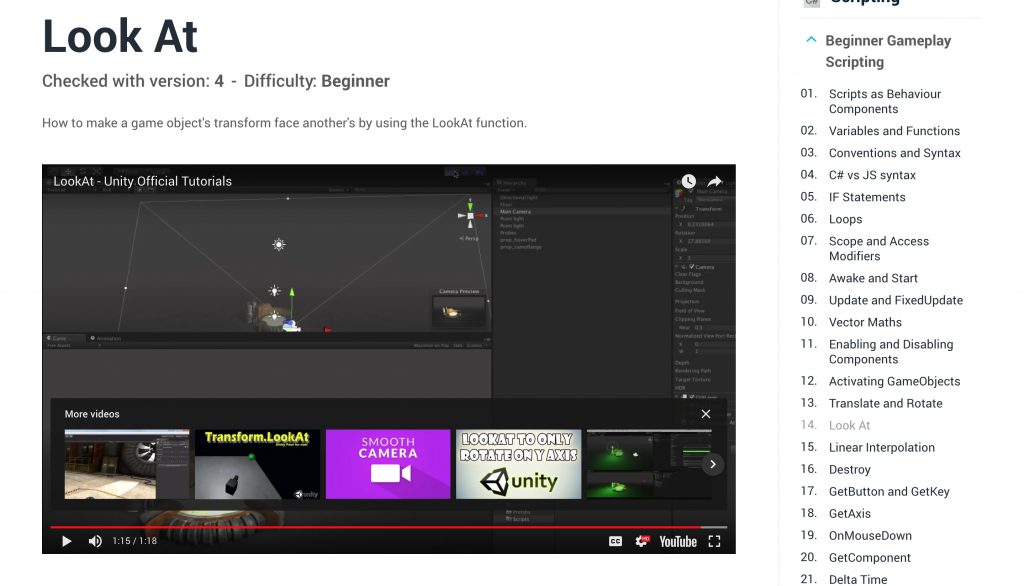The image size is (1024, 586).
Task: Go to Activating GameObjects lesson
Action: tap(895, 382)
